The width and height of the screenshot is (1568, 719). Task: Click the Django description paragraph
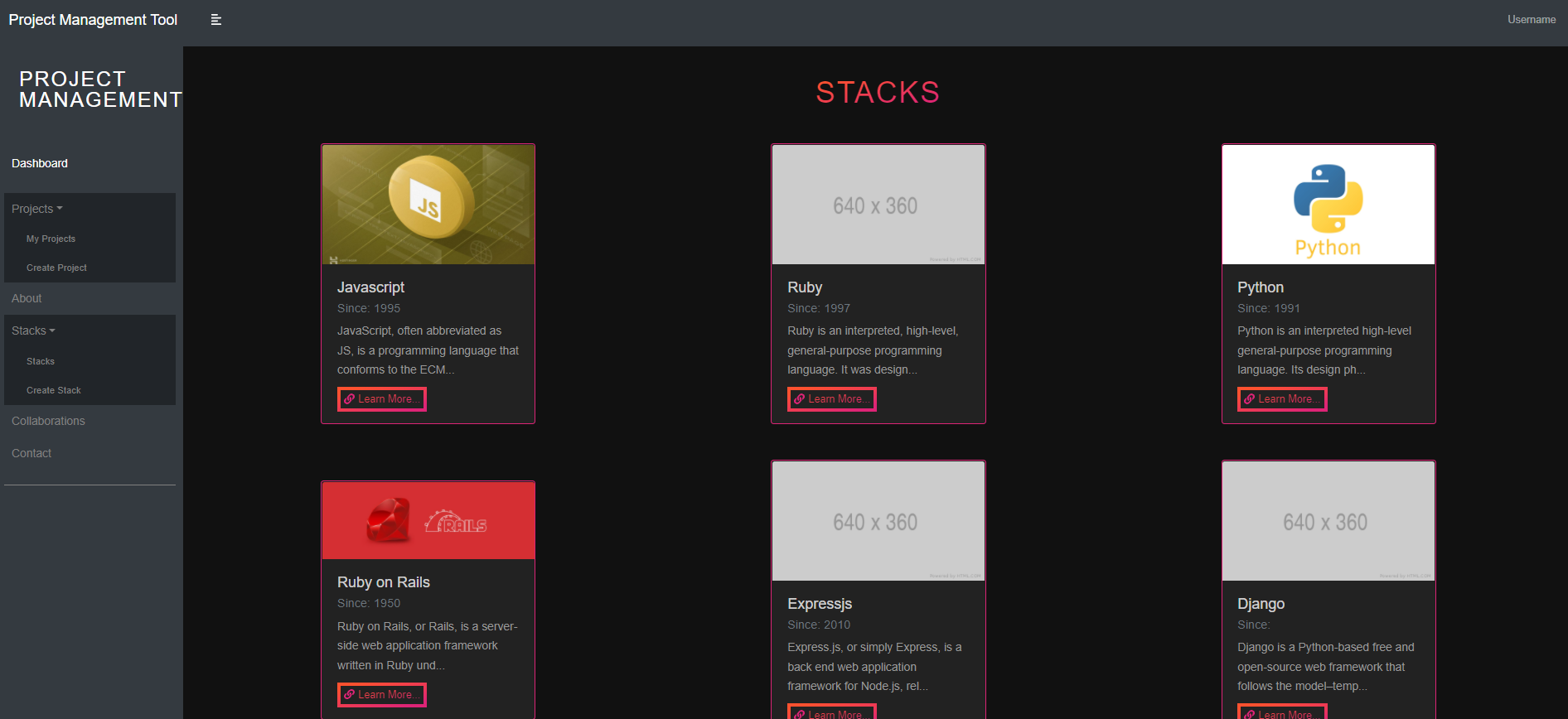pos(1326,667)
